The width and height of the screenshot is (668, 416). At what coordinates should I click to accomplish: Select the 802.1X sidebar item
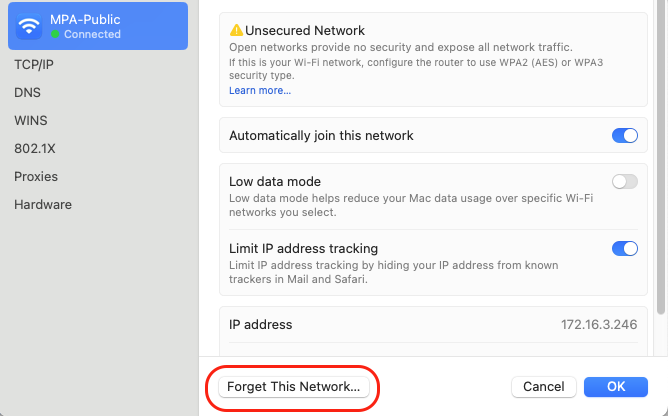click(x=36, y=148)
